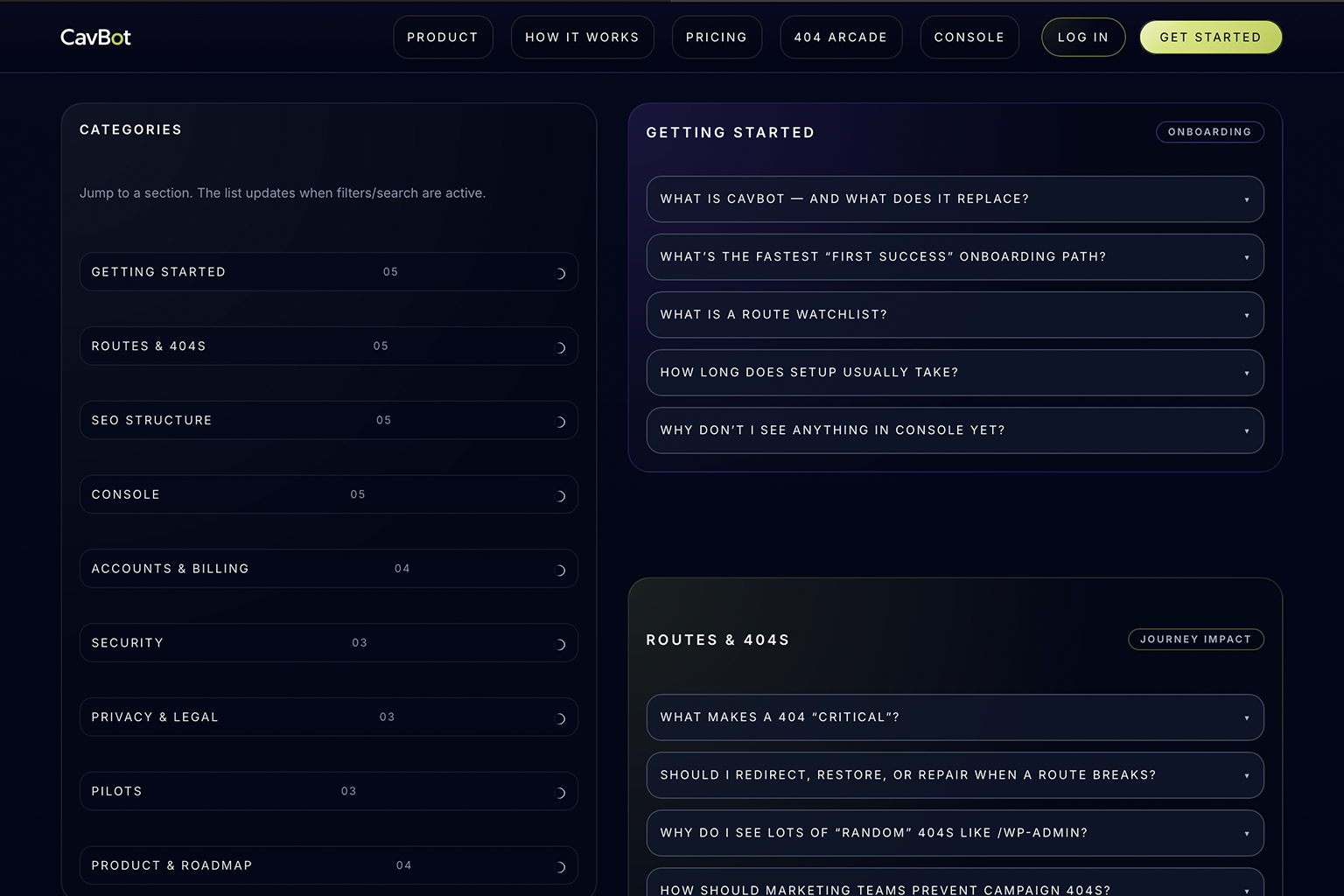Click the Onboarding badge
This screenshot has width=1344, height=896.
pyautogui.click(x=1210, y=131)
